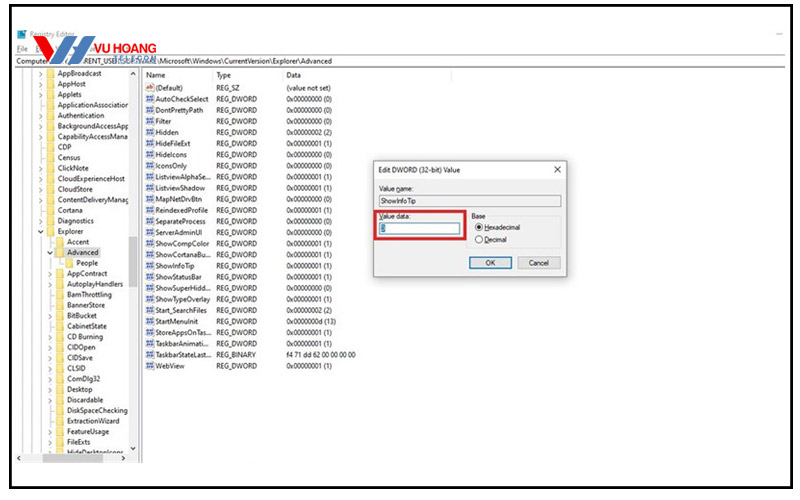The height and width of the screenshot is (500, 800).
Task: Cancel the Edit DWORD dialog
Action: (538, 263)
